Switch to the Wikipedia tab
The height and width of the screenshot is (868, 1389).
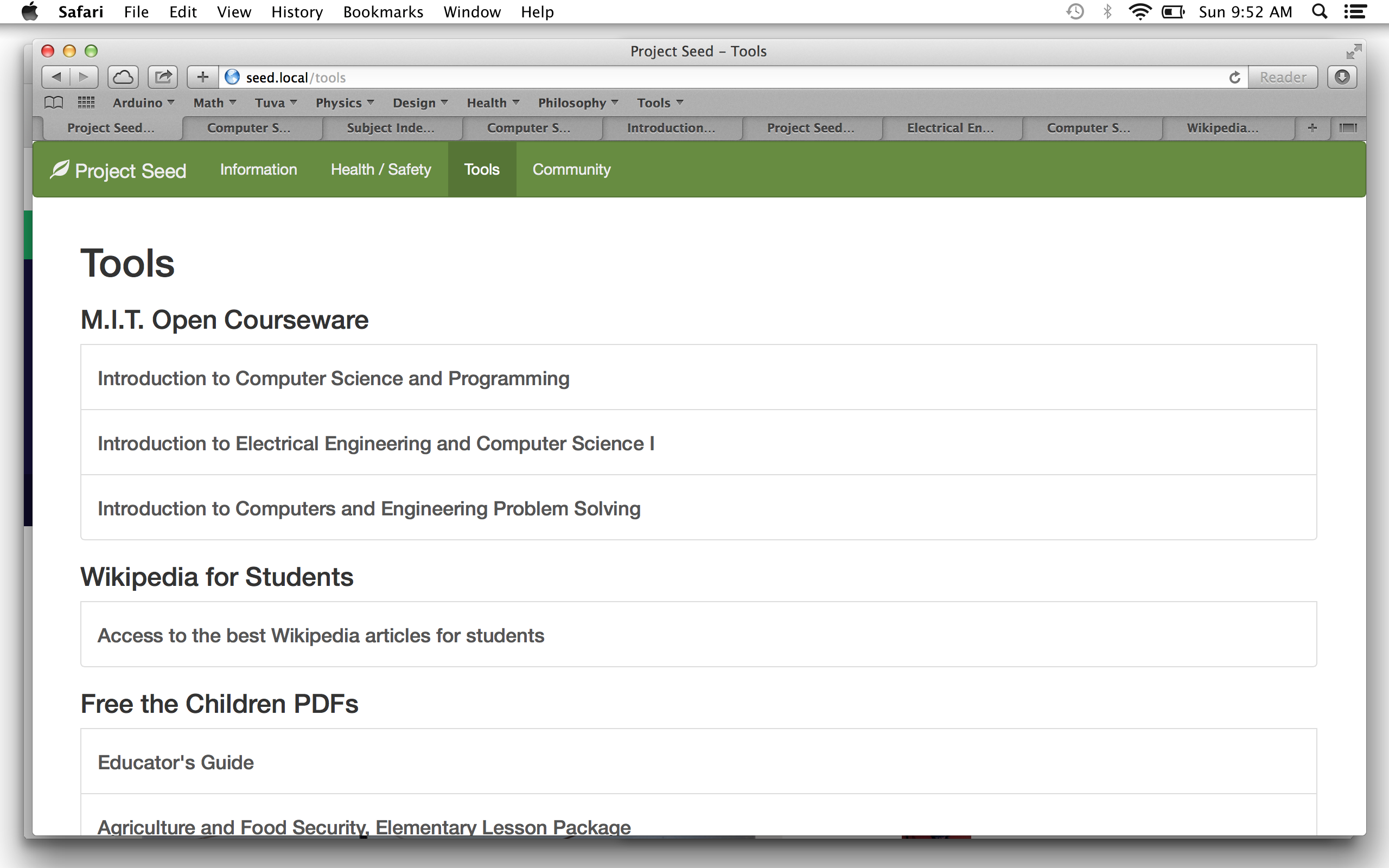pos(1222,128)
